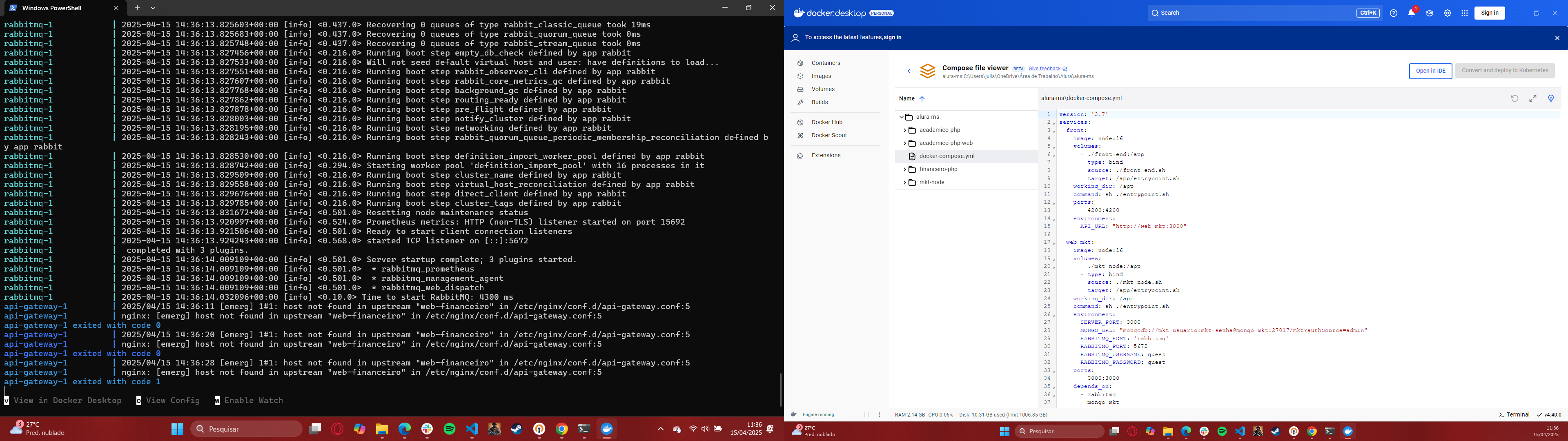1568x441 pixels.
Task: Expand the compose editor to fullscreen
Action: pos(1533,99)
